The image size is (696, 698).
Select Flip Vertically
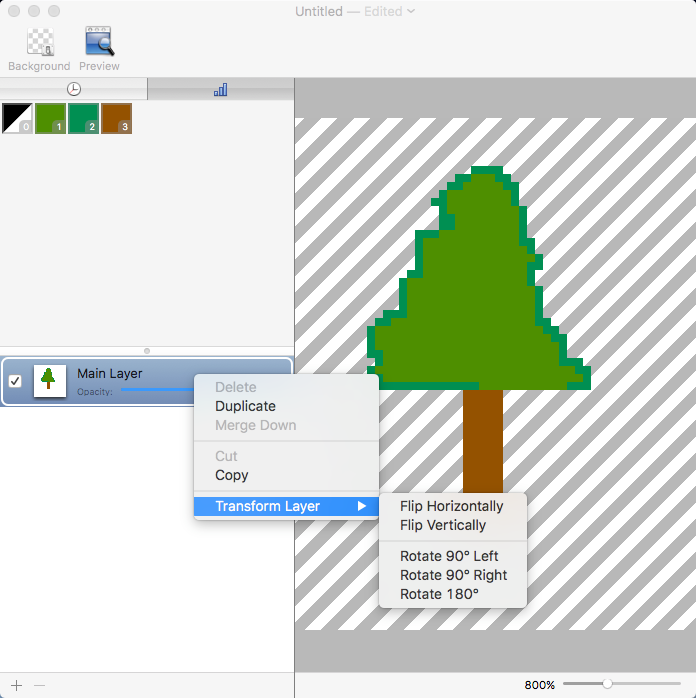point(442,525)
